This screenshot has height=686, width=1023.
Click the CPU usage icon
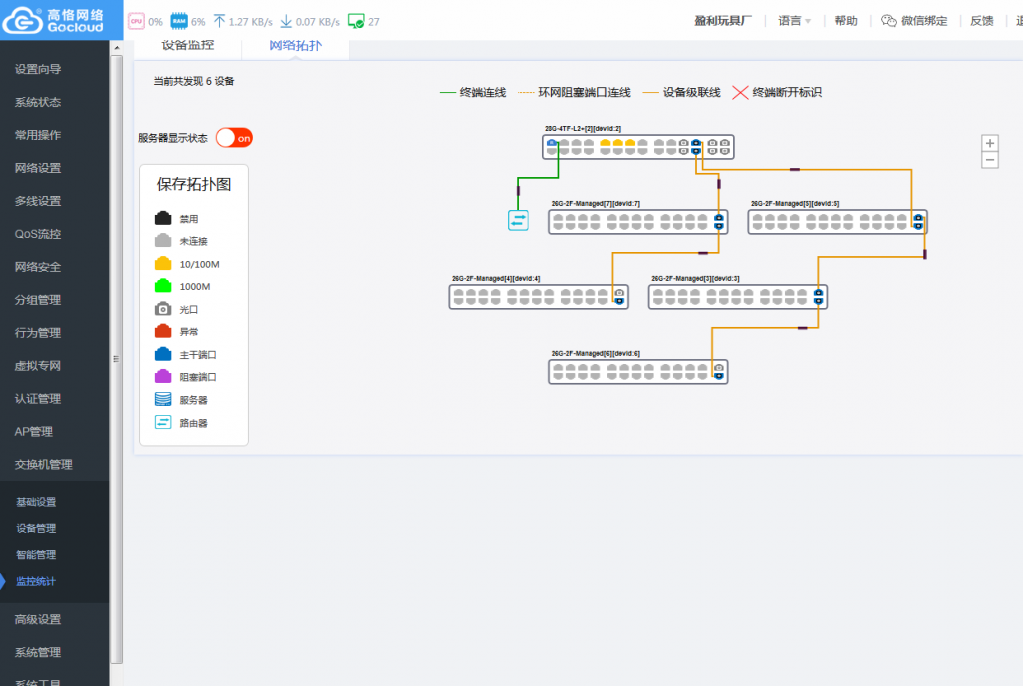point(136,21)
